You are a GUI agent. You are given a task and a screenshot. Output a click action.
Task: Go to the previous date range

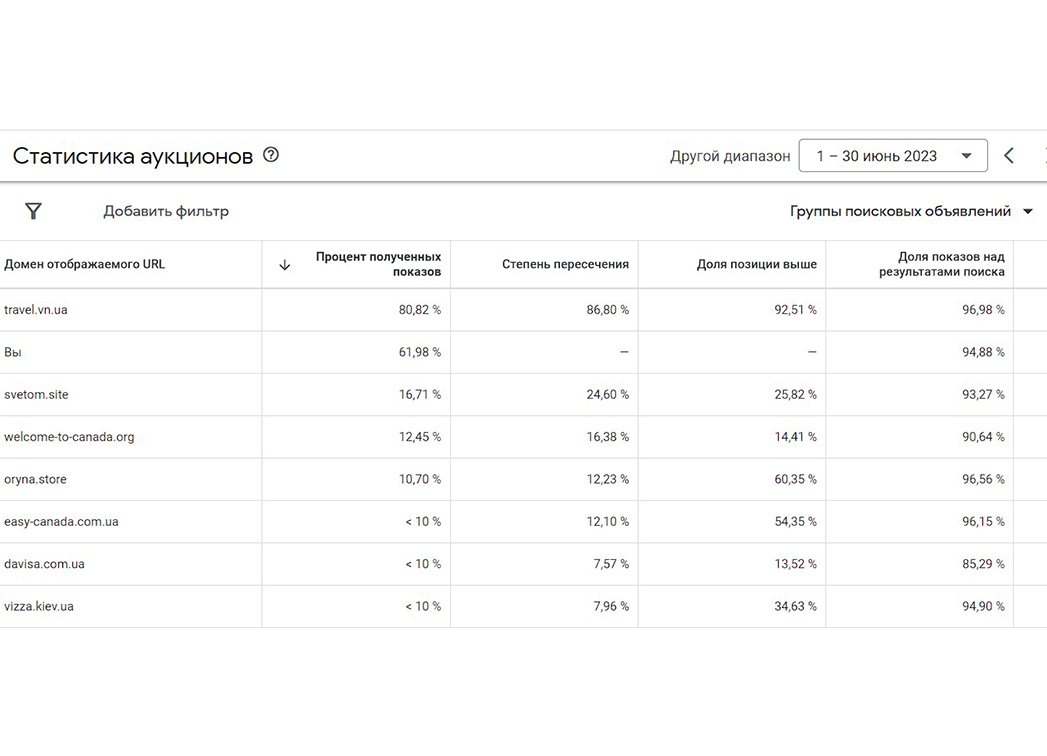[1009, 156]
